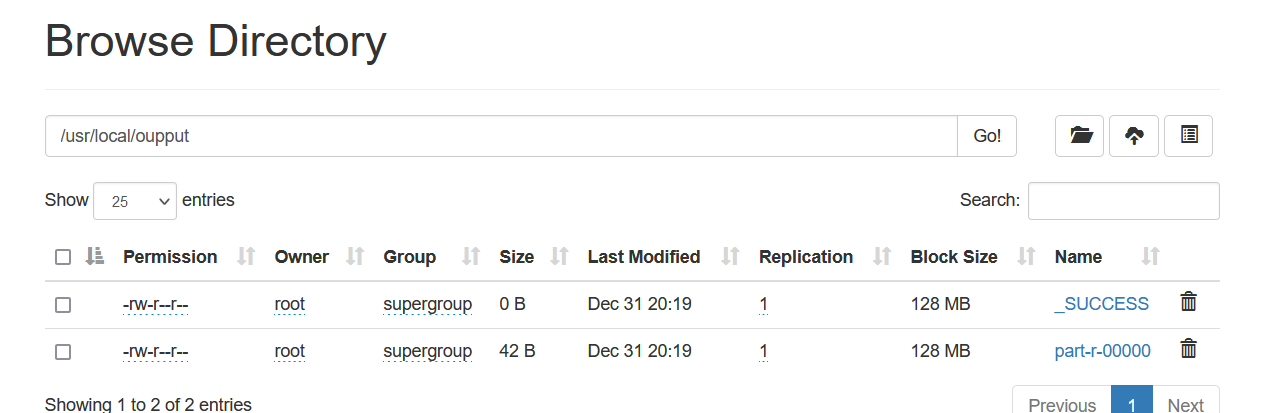Screen dimensions: 1275x413
Task: Open the part-r-00000 file link
Action: pyautogui.click(x=1102, y=351)
